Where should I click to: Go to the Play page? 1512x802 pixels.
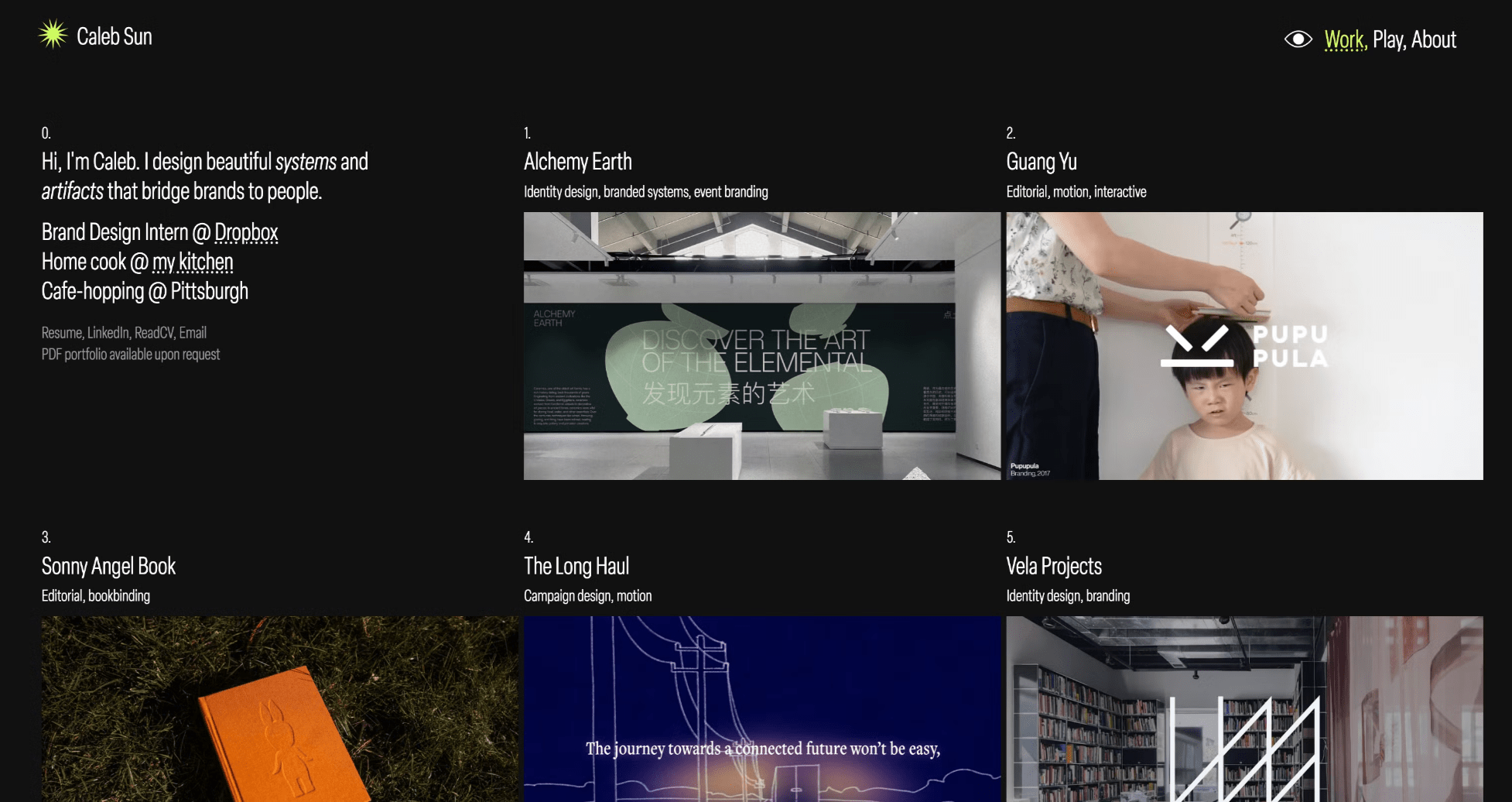point(1388,39)
